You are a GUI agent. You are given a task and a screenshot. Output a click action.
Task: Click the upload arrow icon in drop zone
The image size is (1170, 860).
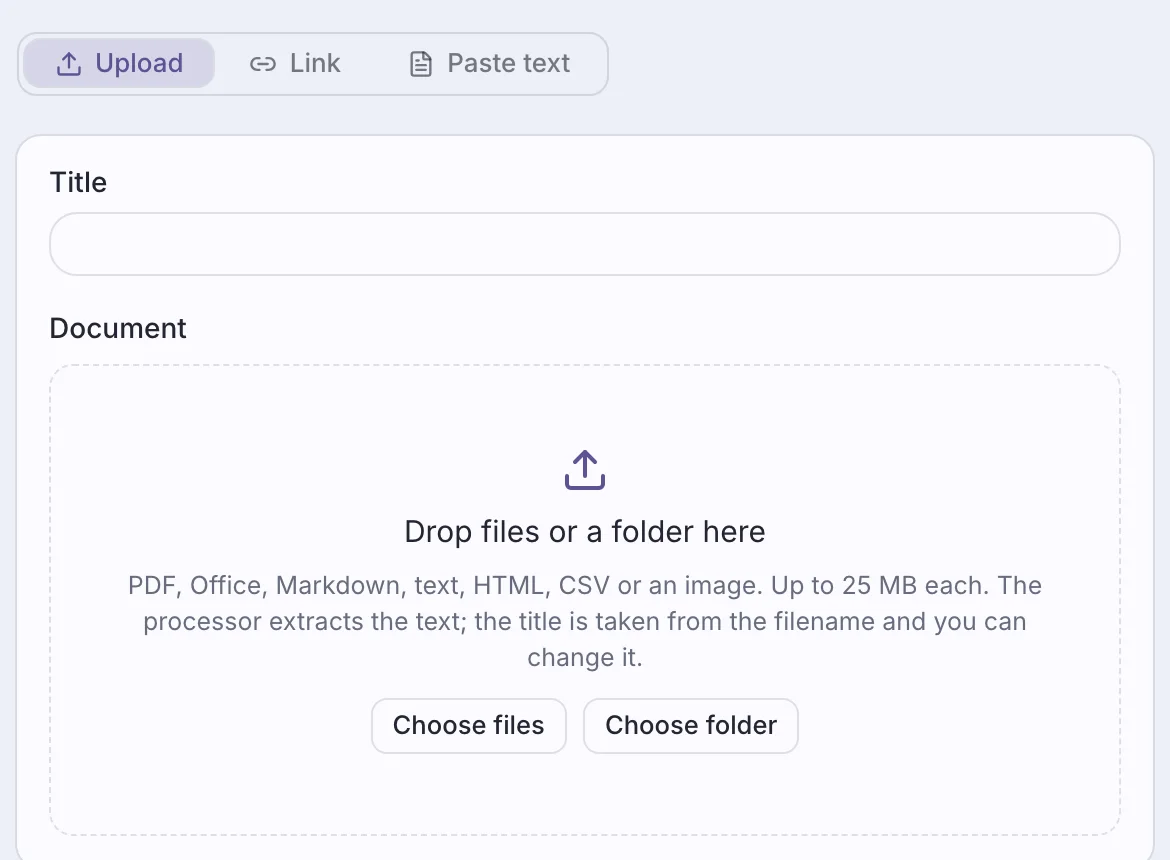(x=585, y=470)
